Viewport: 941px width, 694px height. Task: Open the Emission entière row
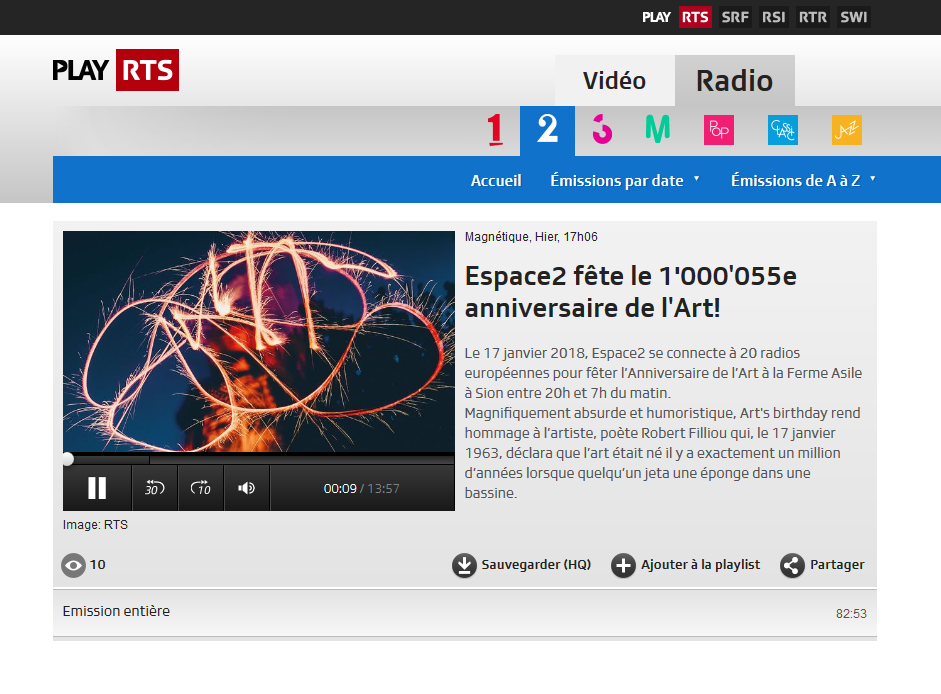[x=464, y=613]
